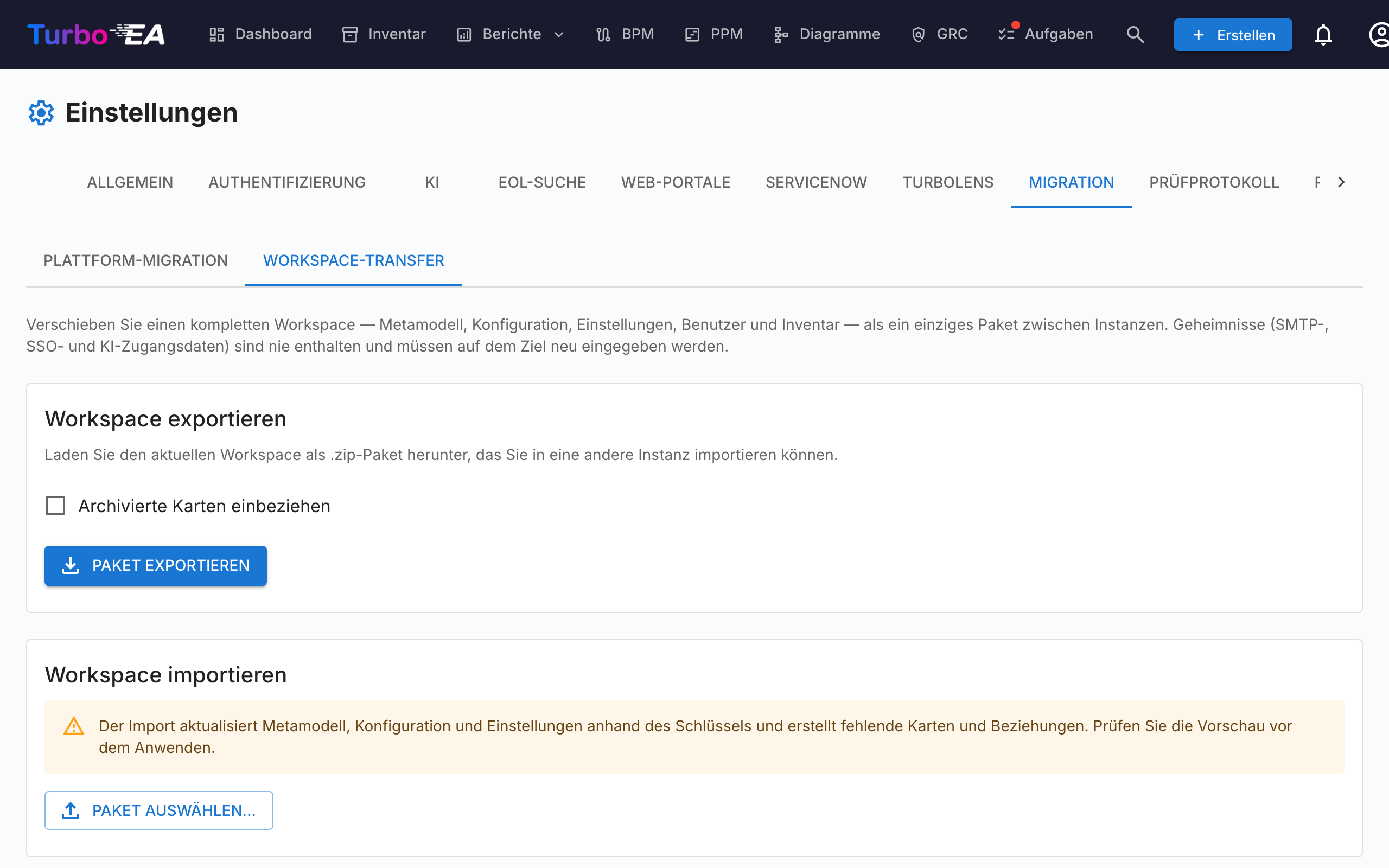The height and width of the screenshot is (868, 1389).
Task: Click the import warning triangle icon
Action: pyautogui.click(x=73, y=726)
